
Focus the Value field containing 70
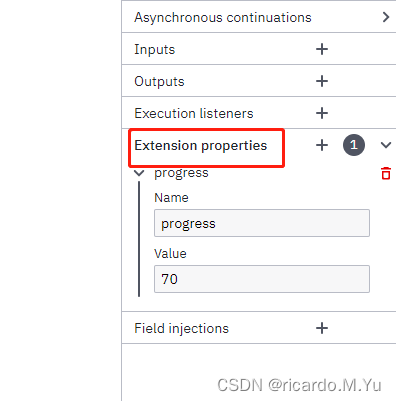pos(262,279)
